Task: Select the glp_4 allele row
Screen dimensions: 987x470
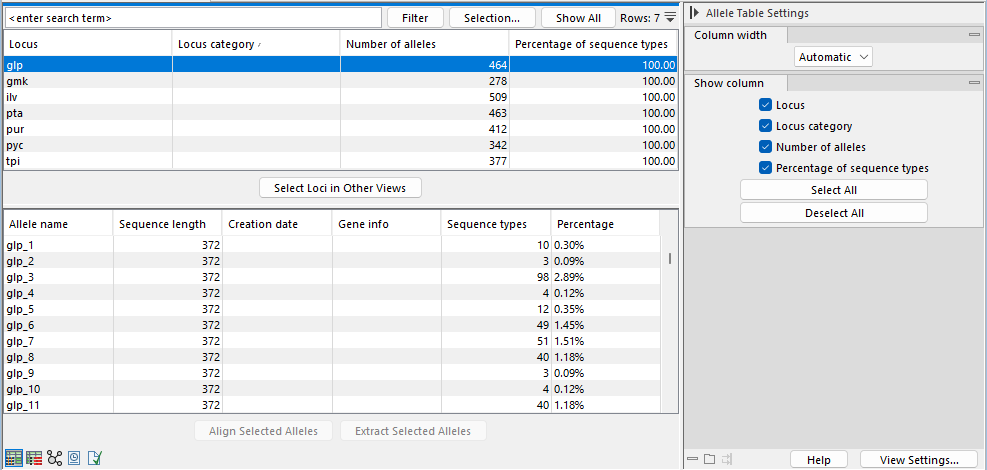Action: [x=332, y=293]
